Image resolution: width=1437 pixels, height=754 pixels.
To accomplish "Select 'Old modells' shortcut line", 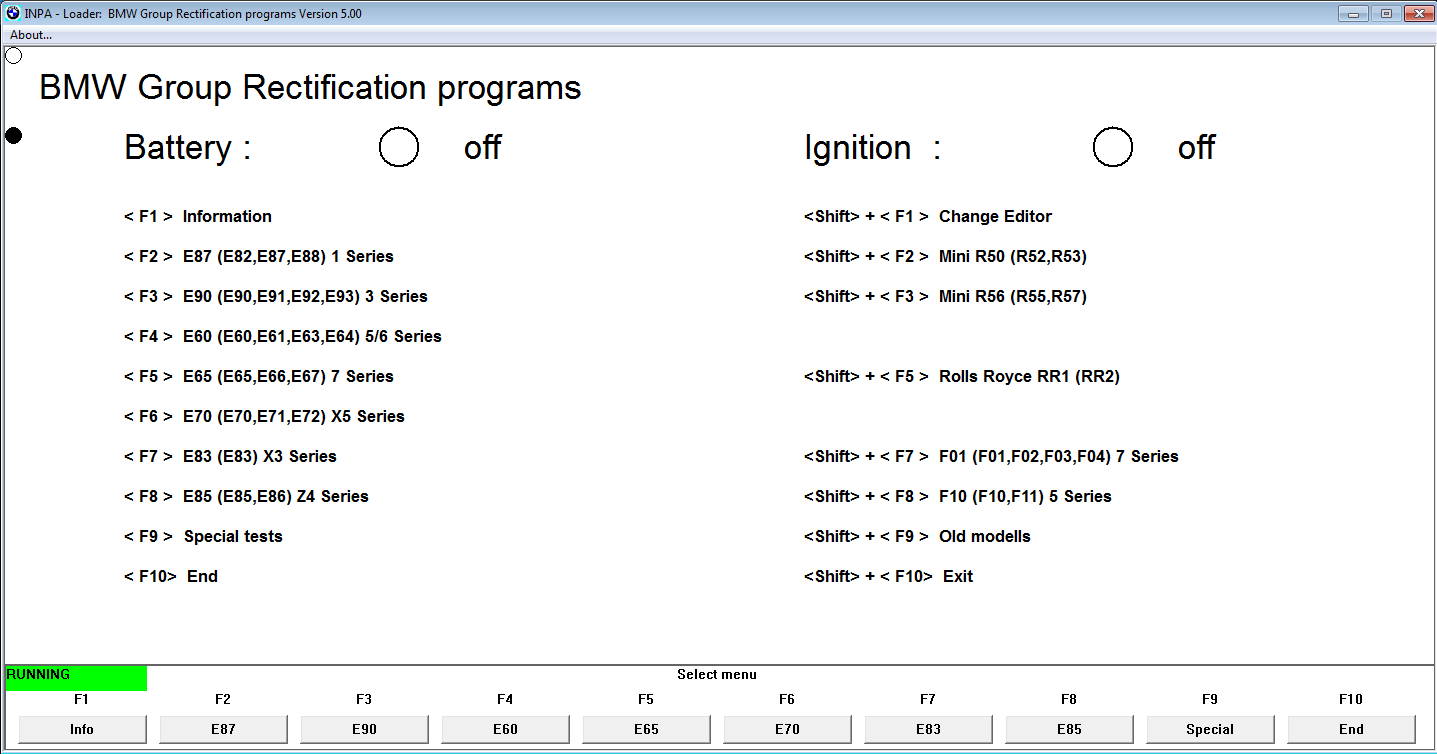I will [917, 536].
